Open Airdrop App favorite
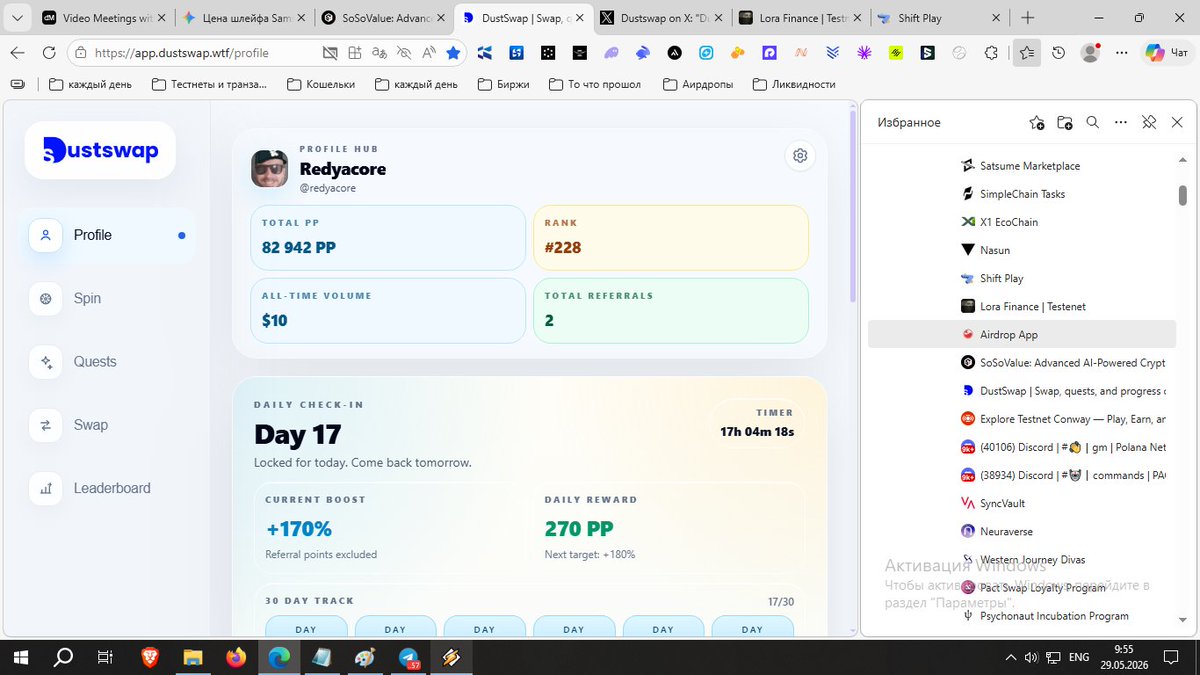Screen dimensions: 1200x675 click(x=1022, y=335)
